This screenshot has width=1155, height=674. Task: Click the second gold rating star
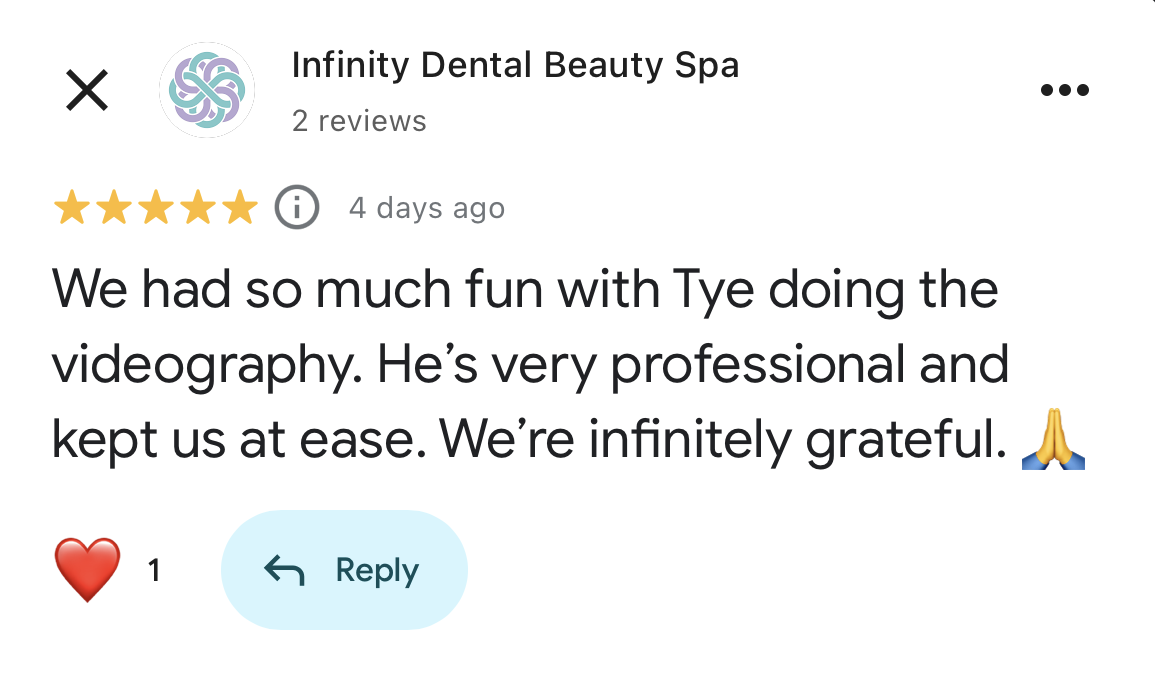[x=113, y=209]
